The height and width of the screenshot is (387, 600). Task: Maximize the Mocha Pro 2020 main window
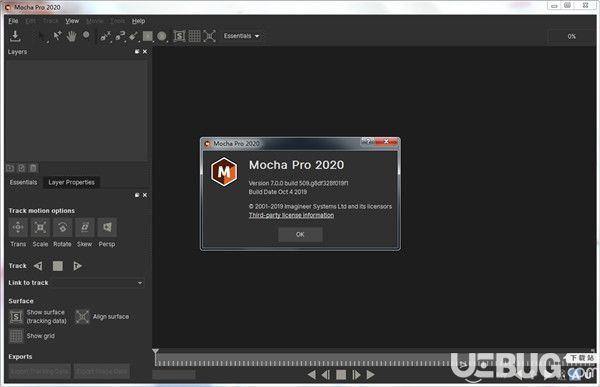click(x=567, y=6)
